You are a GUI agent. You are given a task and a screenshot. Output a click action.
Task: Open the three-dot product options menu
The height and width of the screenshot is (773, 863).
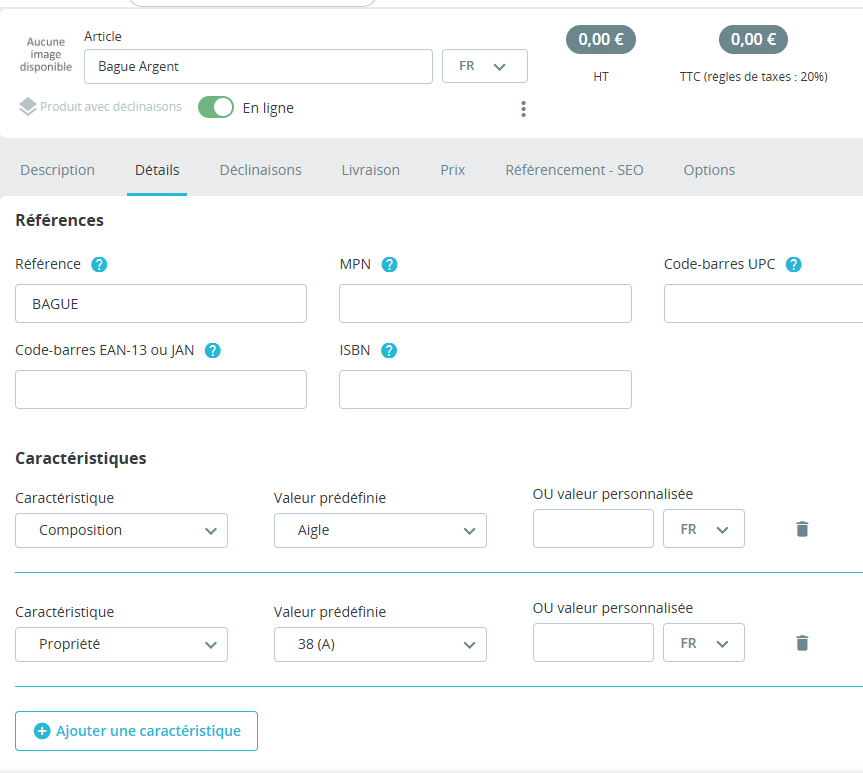[523, 109]
